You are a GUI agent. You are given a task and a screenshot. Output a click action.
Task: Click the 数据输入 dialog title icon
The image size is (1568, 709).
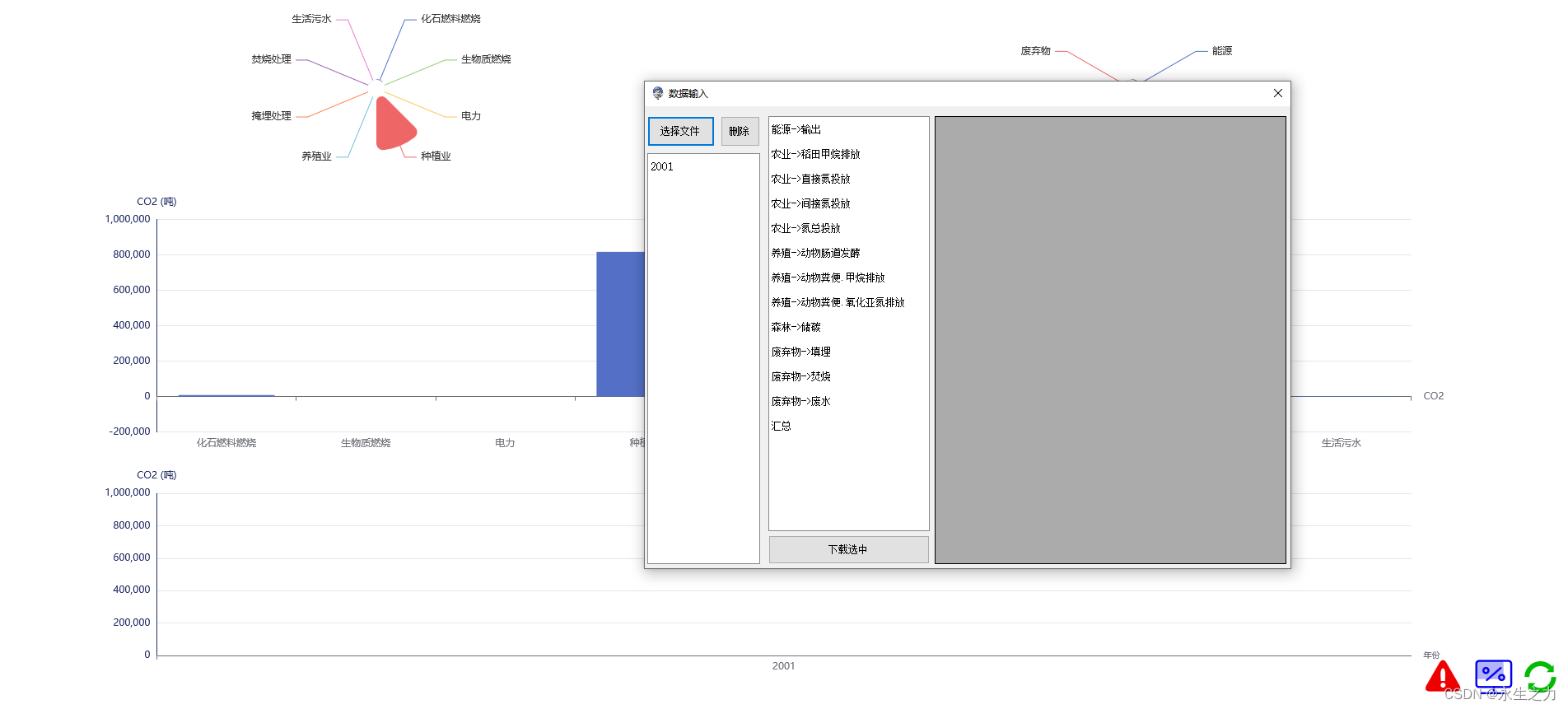(x=657, y=93)
